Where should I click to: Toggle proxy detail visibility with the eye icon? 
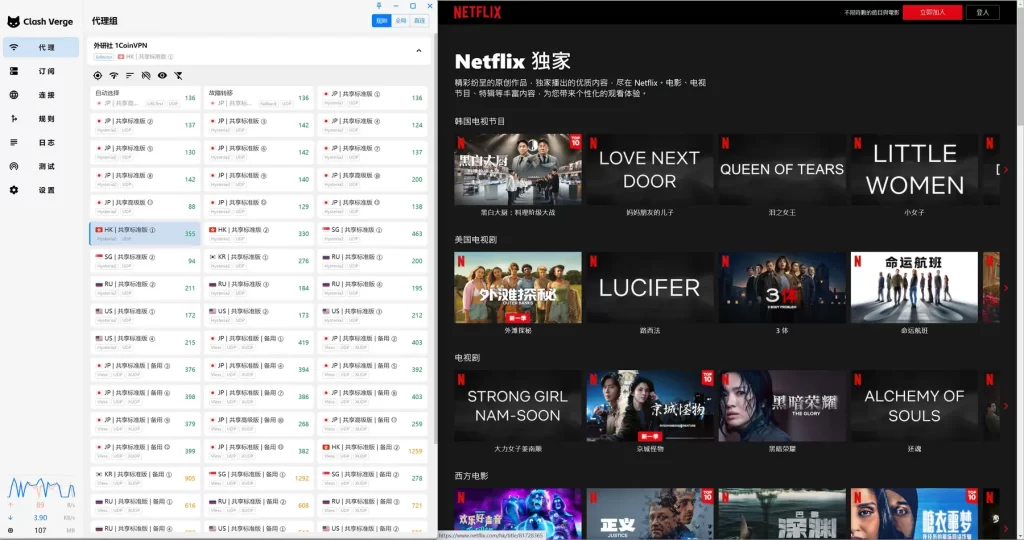coord(162,75)
